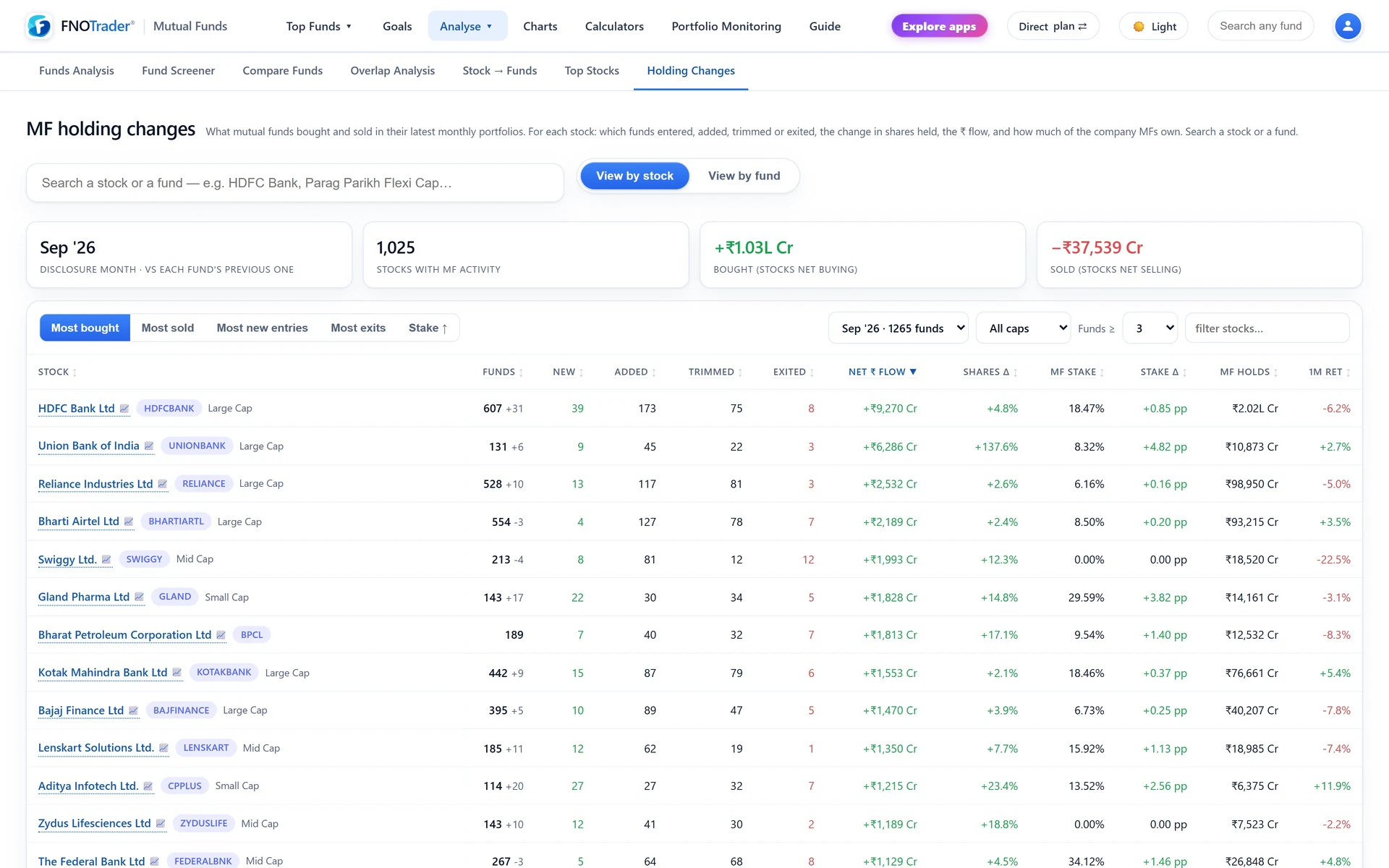Viewport: 1389px width, 868px height.
Task: Open chart icon beside The Federal Bank Ltd
Action: click(x=155, y=861)
